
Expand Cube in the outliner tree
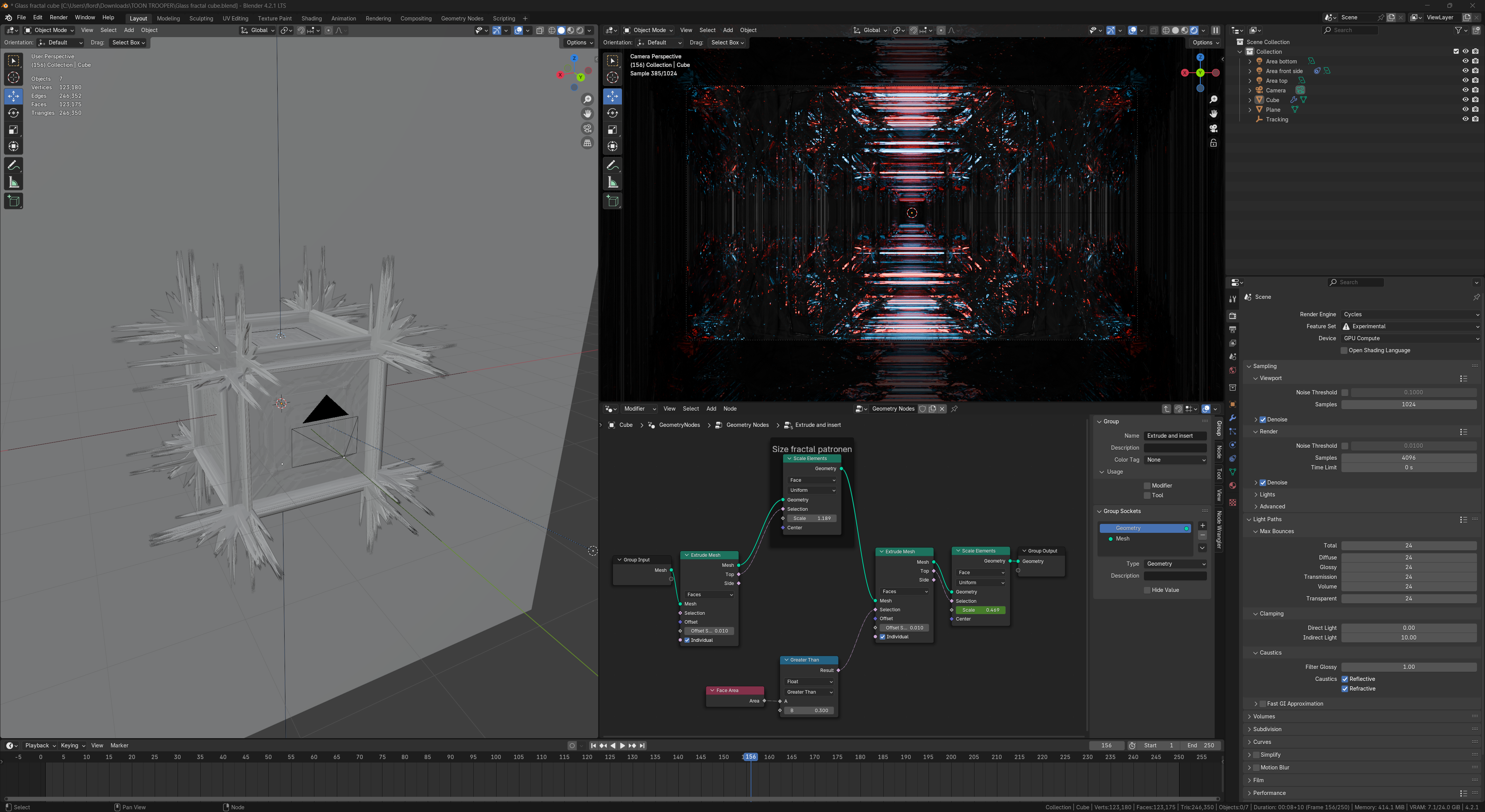[x=1249, y=100]
